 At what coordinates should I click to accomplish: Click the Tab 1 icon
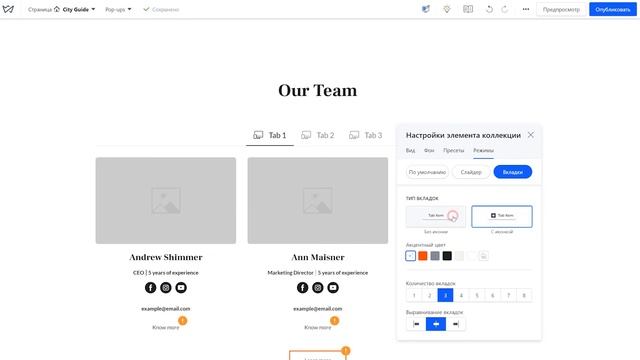258,135
